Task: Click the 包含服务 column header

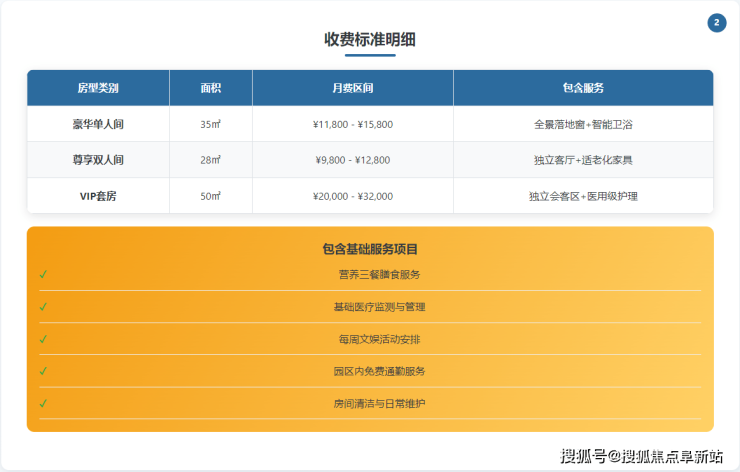Action: tap(583, 88)
